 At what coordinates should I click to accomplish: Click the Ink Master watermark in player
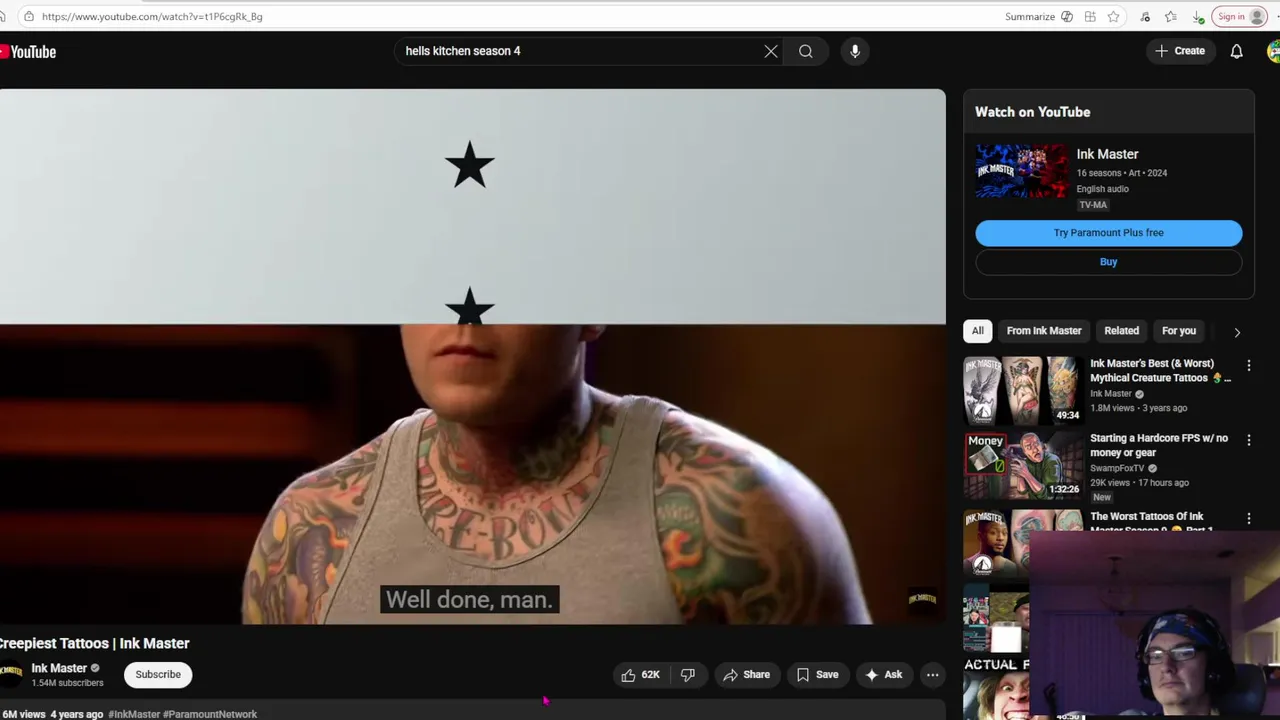(922, 600)
